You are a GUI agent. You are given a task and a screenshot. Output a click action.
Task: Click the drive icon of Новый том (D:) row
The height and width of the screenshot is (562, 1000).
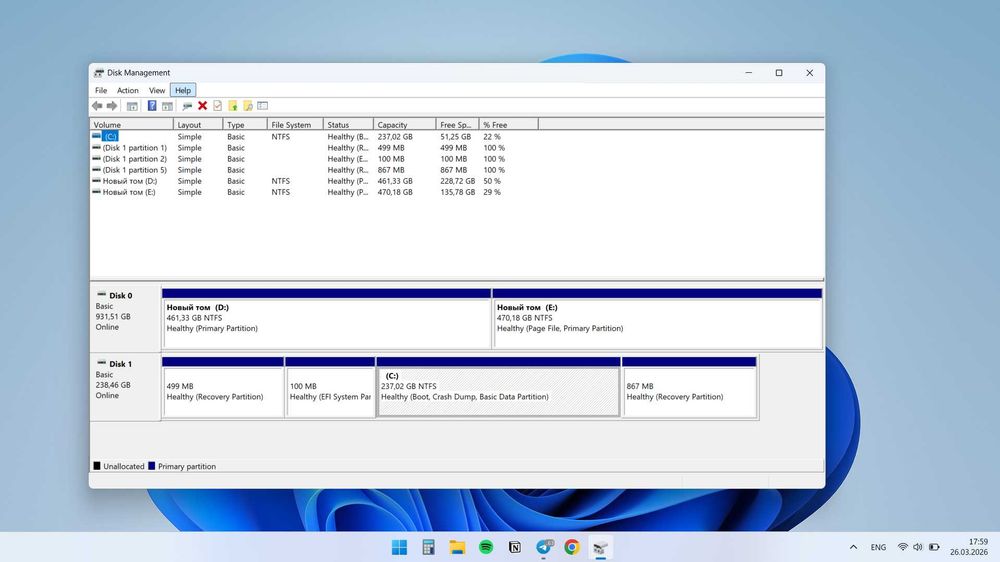coord(96,181)
